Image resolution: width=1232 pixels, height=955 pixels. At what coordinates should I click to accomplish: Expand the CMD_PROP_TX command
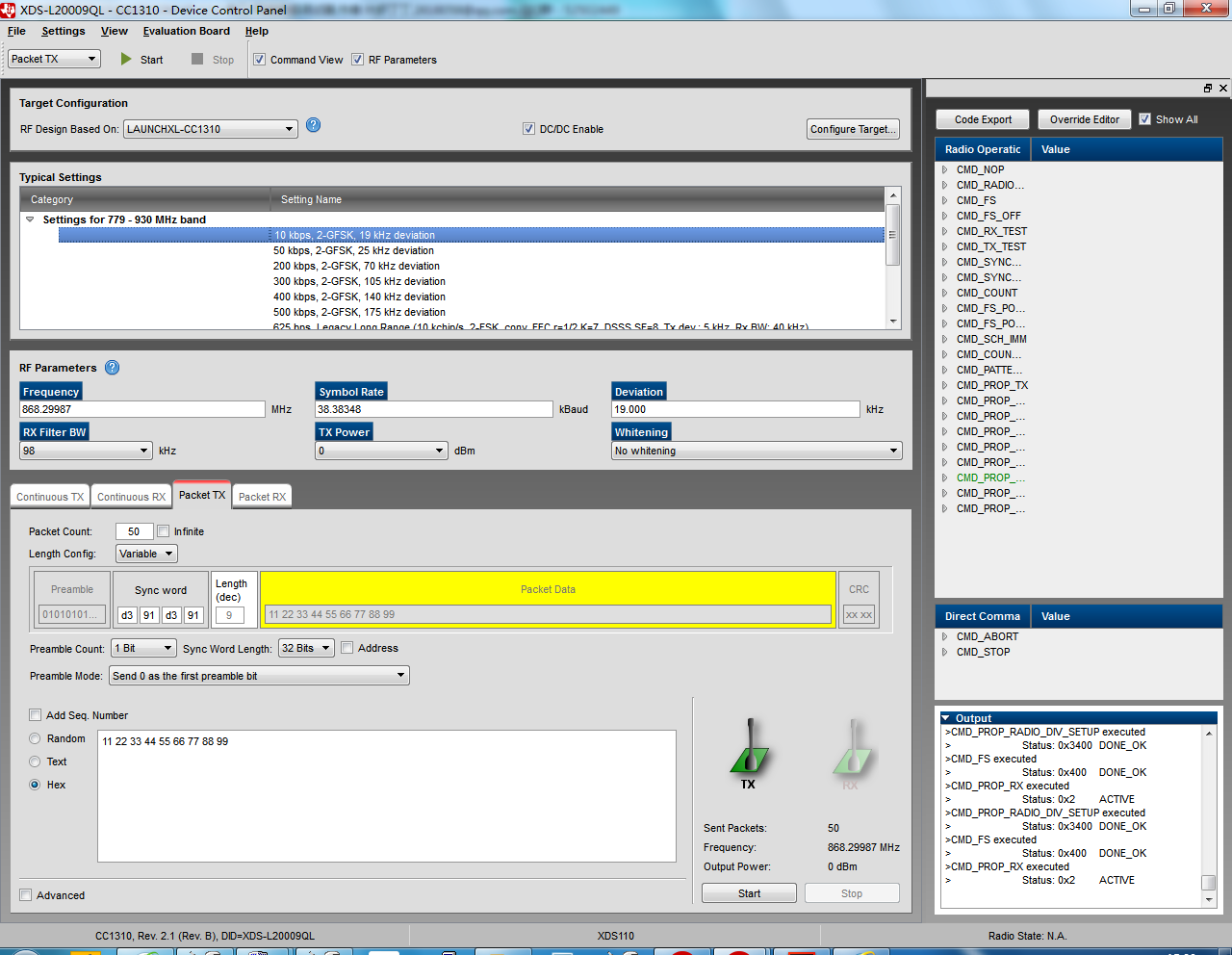945,385
